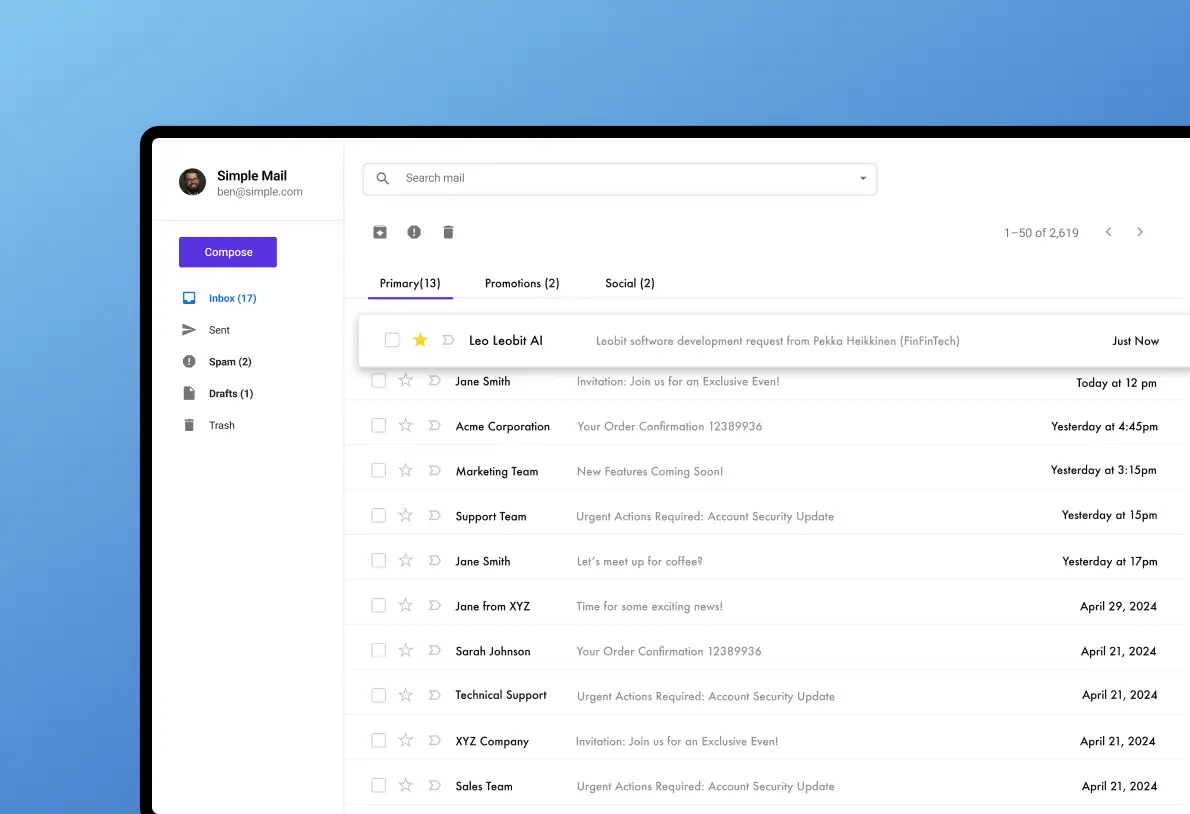The height and width of the screenshot is (814, 1190).
Task: Go to next page of emails
Action: point(1140,232)
